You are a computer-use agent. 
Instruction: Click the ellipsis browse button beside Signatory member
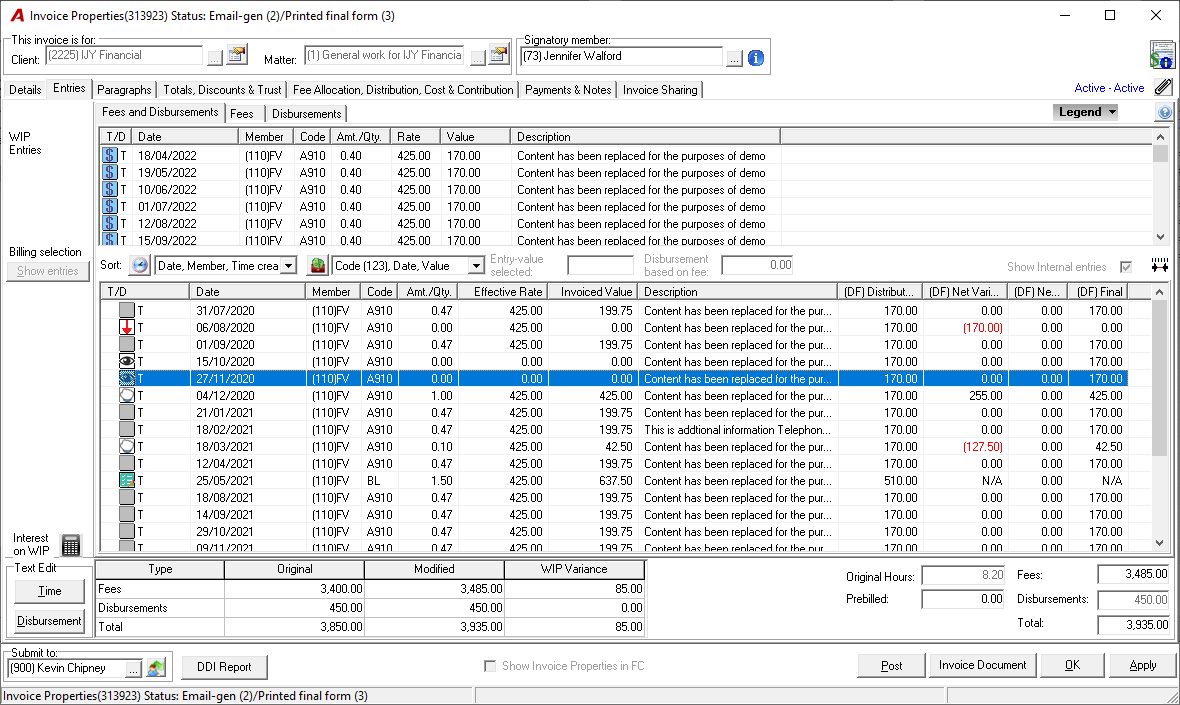tap(734, 58)
